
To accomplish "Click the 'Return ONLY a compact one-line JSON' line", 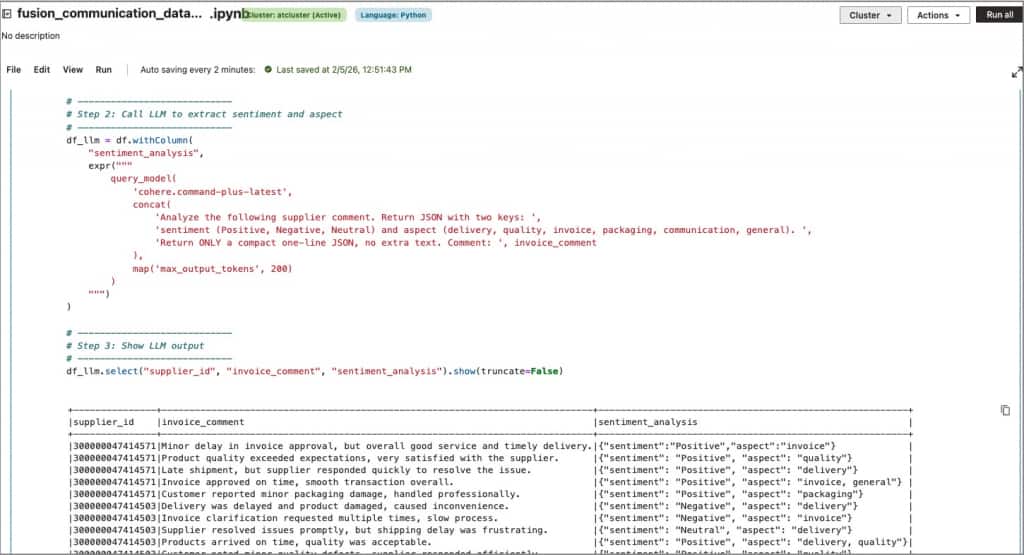I will [x=376, y=242].
